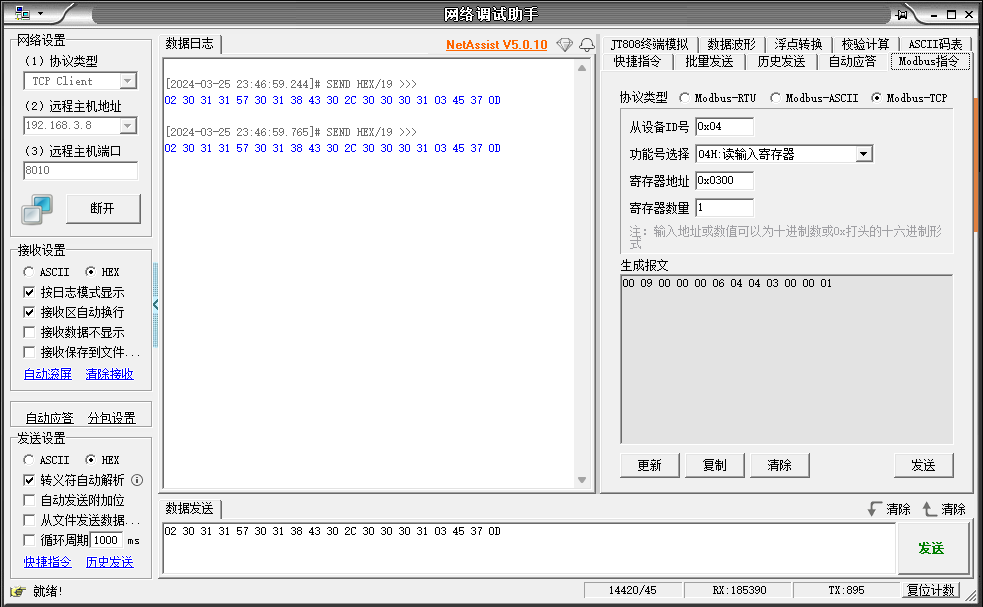Viewport: 983px width, 607px height.
Task: Click the network connection monitors icon
Action: 37,209
